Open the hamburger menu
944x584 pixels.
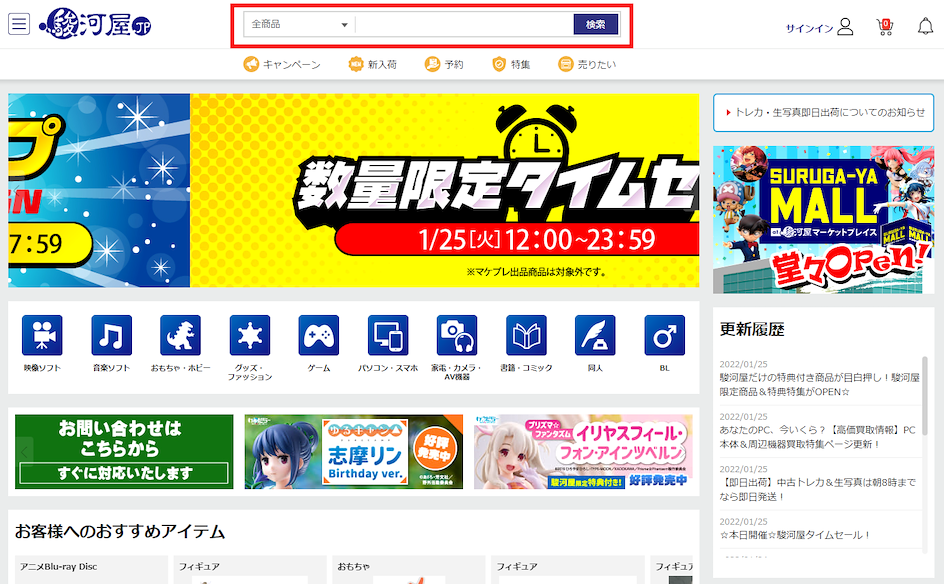(x=19, y=24)
